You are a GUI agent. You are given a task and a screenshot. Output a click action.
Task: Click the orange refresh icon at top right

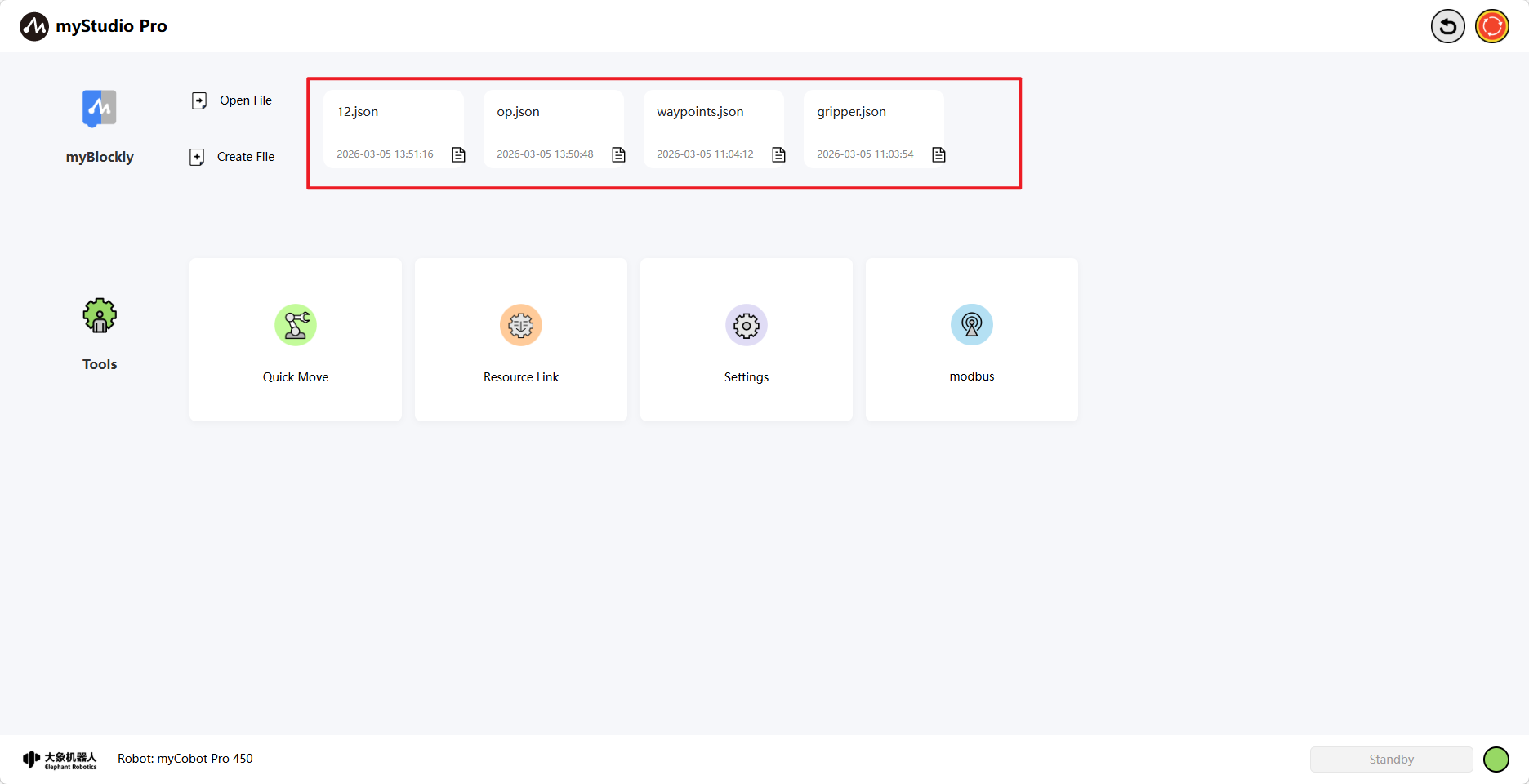click(x=1492, y=26)
